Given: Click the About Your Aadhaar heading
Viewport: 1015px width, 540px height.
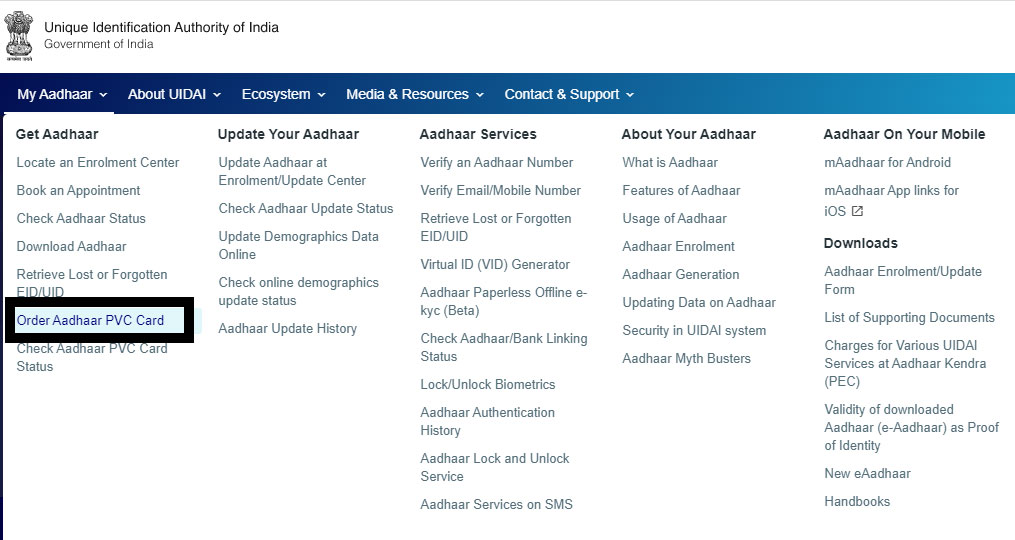Looking at the screenshot, I should 689,134.
